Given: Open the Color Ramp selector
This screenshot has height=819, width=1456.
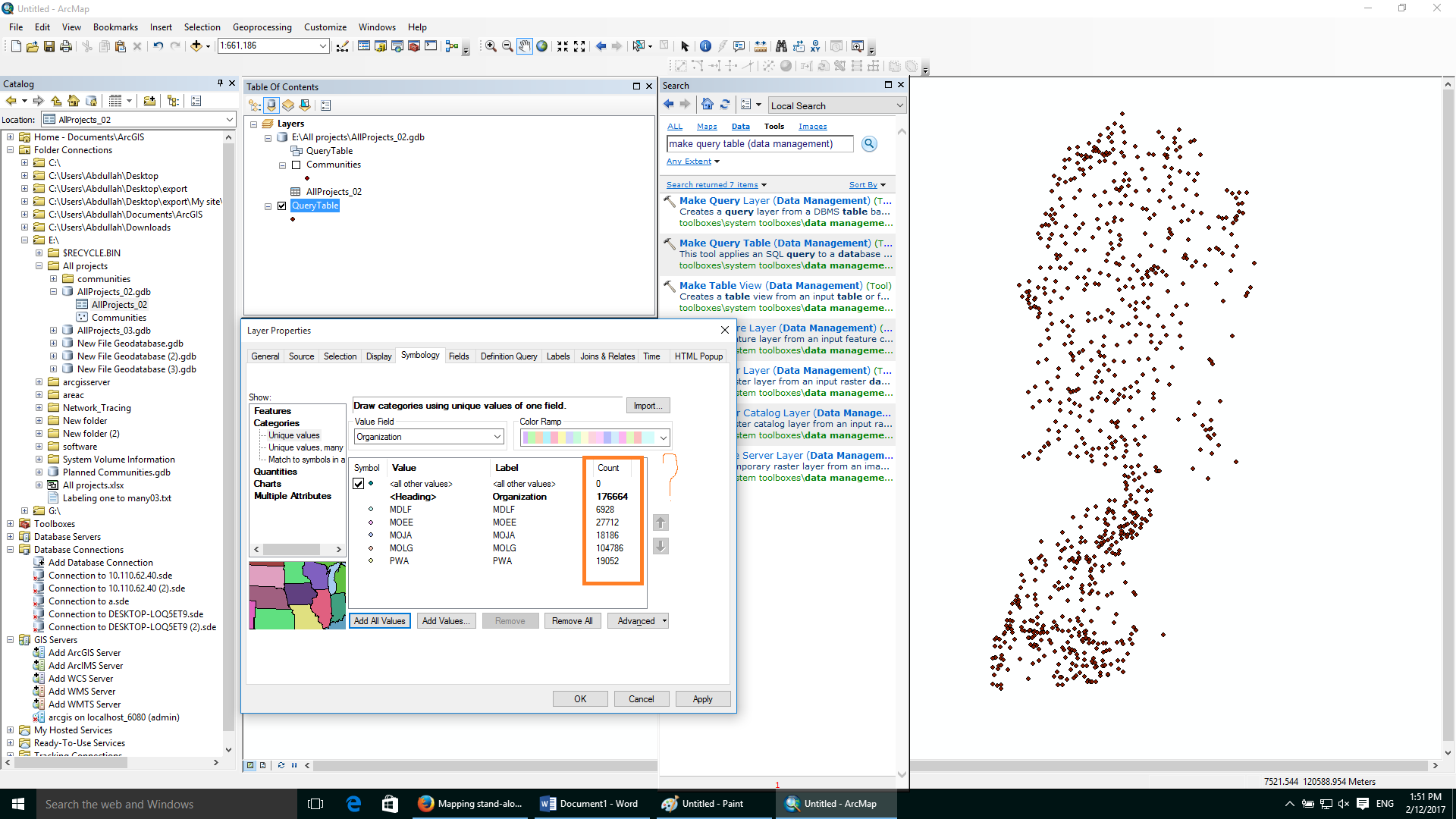Looking at the screenshot, I should click(x=663, y=438).
